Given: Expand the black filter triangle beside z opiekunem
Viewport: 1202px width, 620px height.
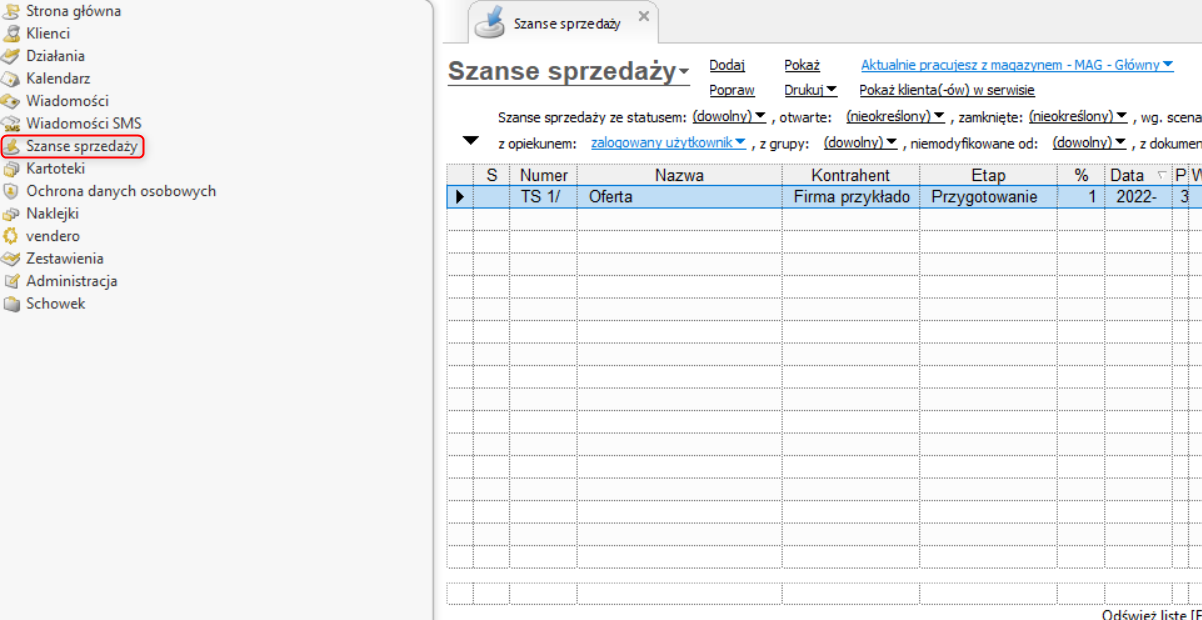Looking at the screenshot, I should pos(470,141).
